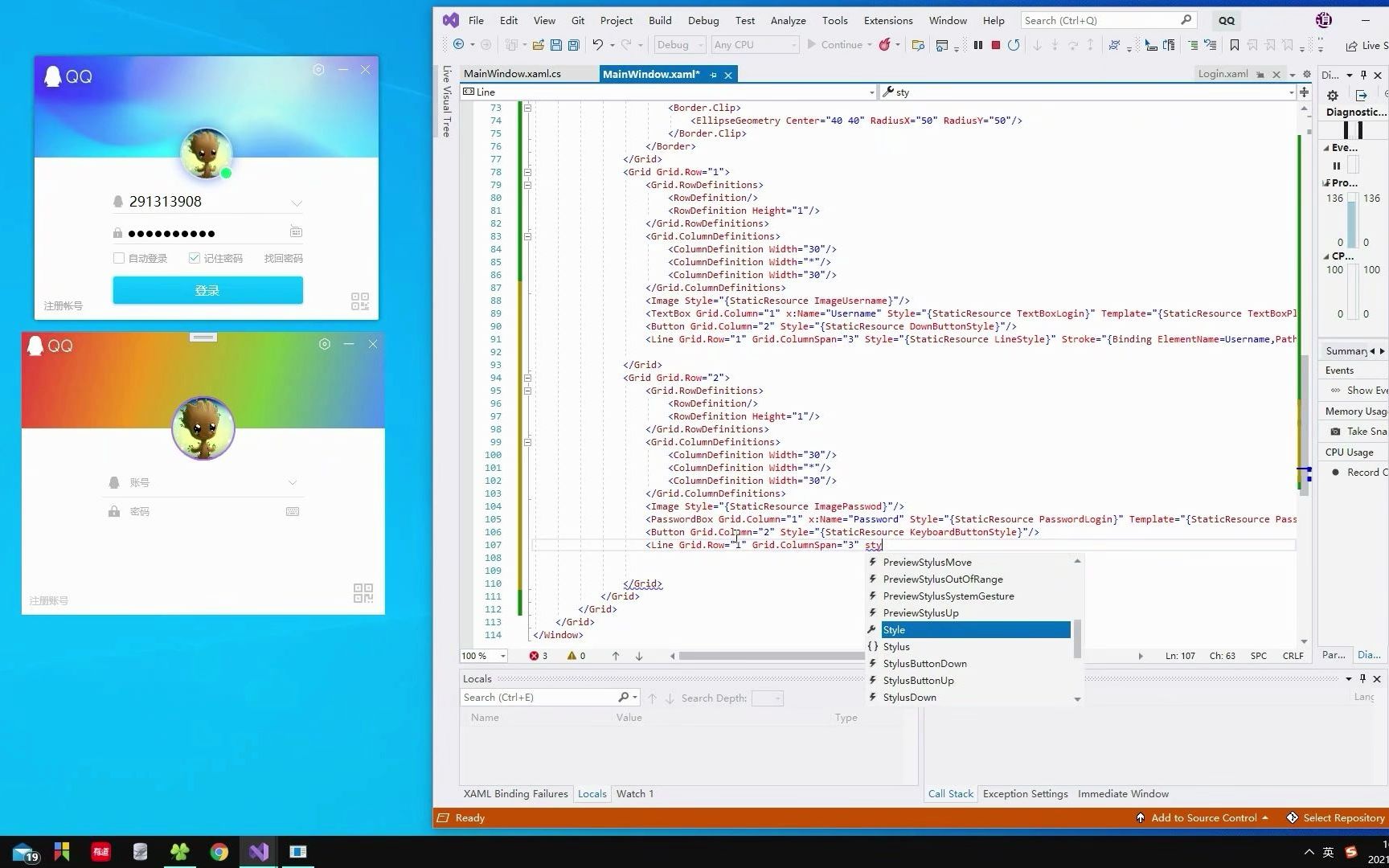Click the retrieve password link in QQ
The width and height of the screenshot is (1389, 868).
coord(283,258)
